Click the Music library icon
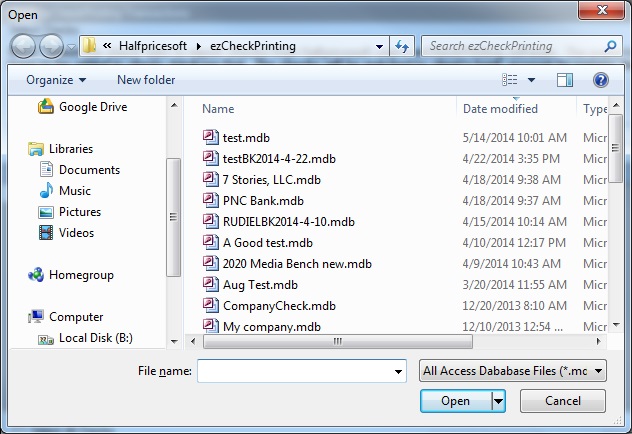 click(46, 191)
